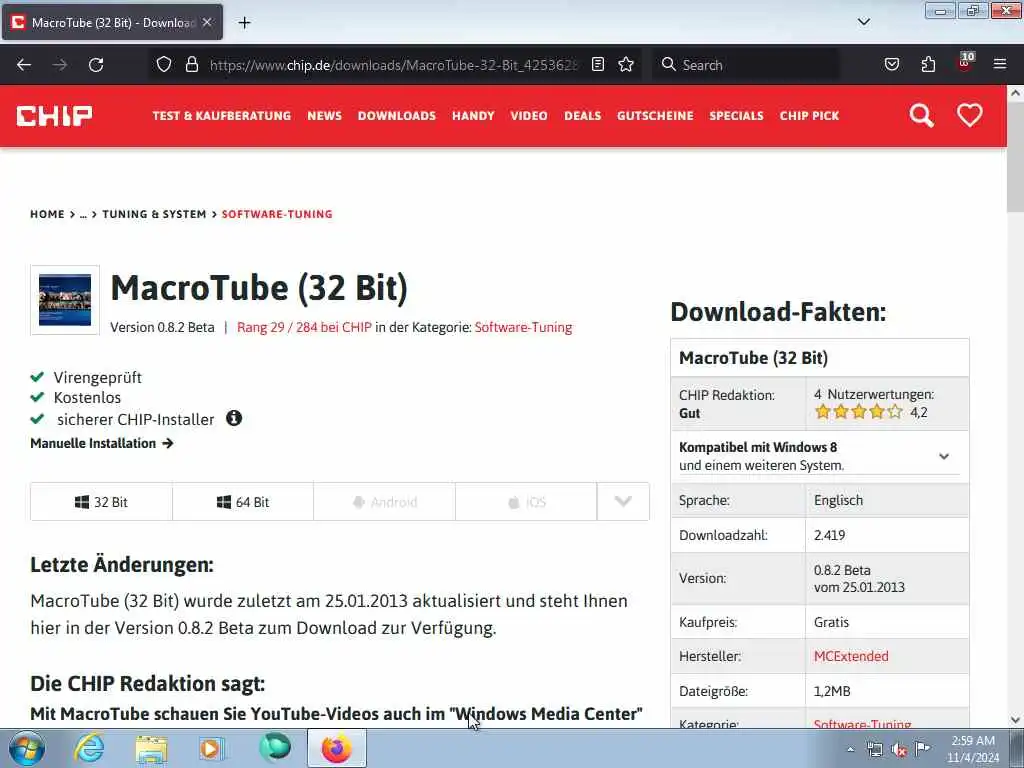Image resolution: width=1024 pixels, height=768 pixels.
Task: Click Rang 29 / 284 bei CHIP link
Action: point(304,327)
